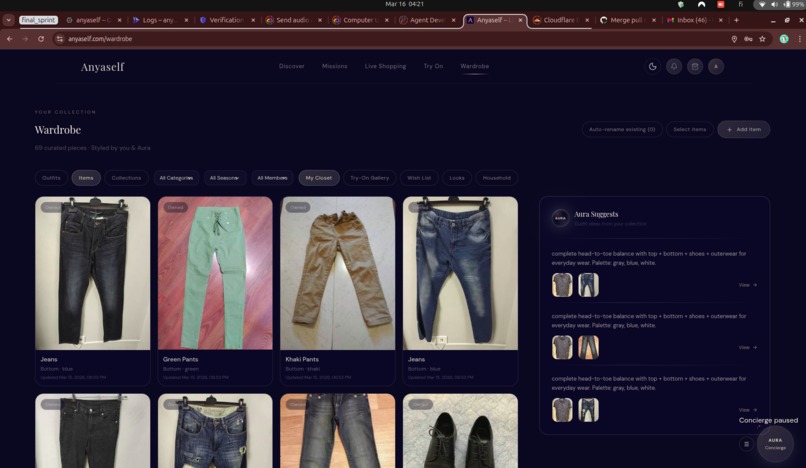This screenshot has width=806, height=468.
Task: Click the "Bottom · green" label
Action: coord(180,369)
